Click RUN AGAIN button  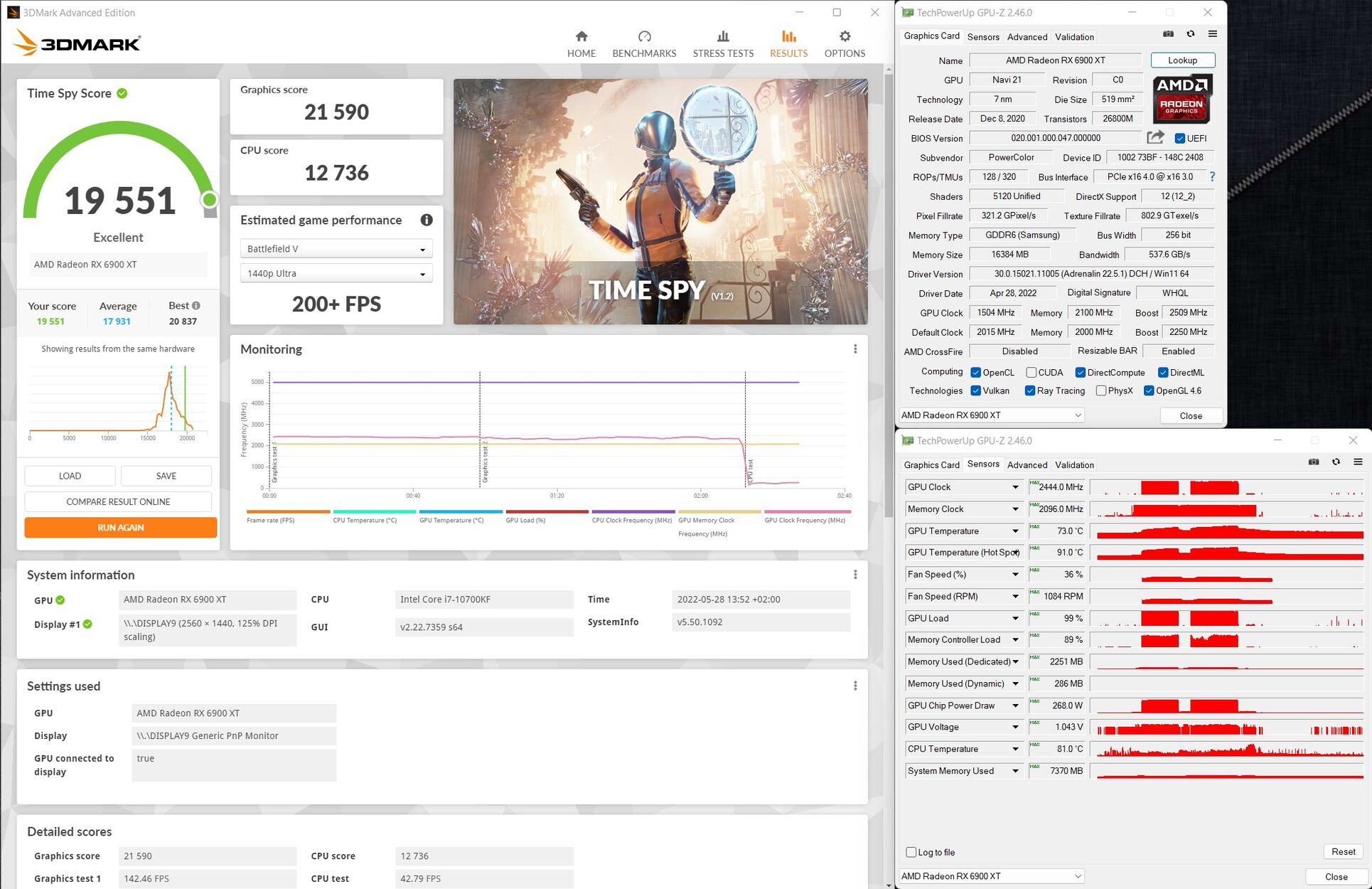click(120, 528)
